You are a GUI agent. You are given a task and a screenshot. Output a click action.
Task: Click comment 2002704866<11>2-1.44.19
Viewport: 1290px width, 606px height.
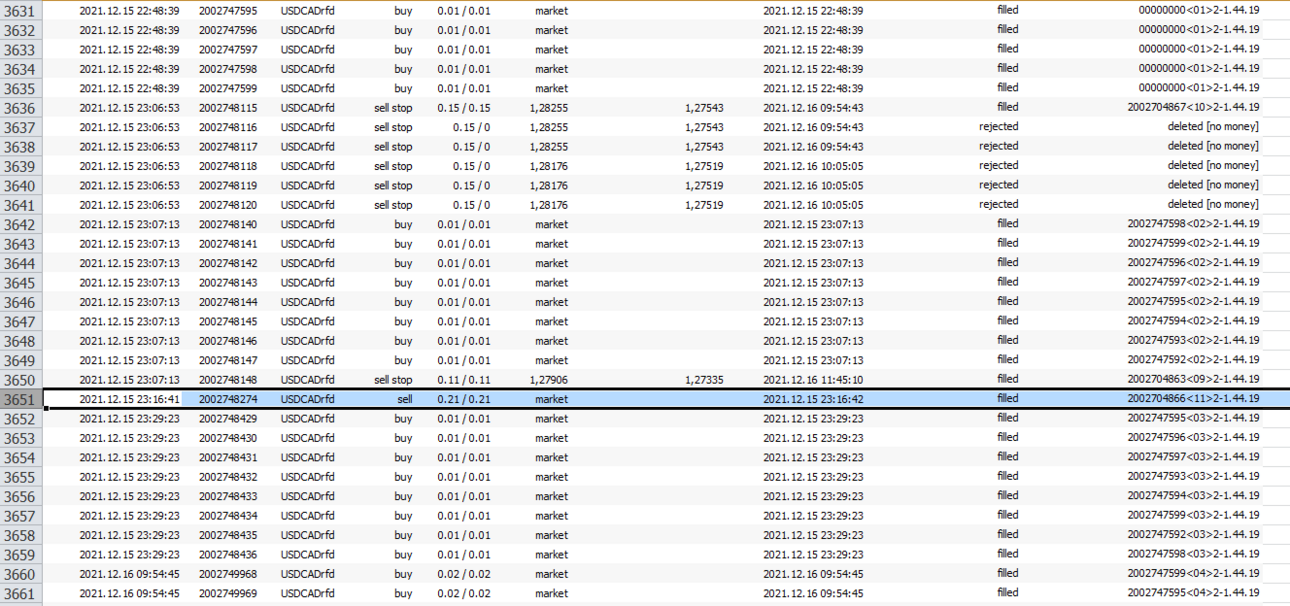(1193, 399)
